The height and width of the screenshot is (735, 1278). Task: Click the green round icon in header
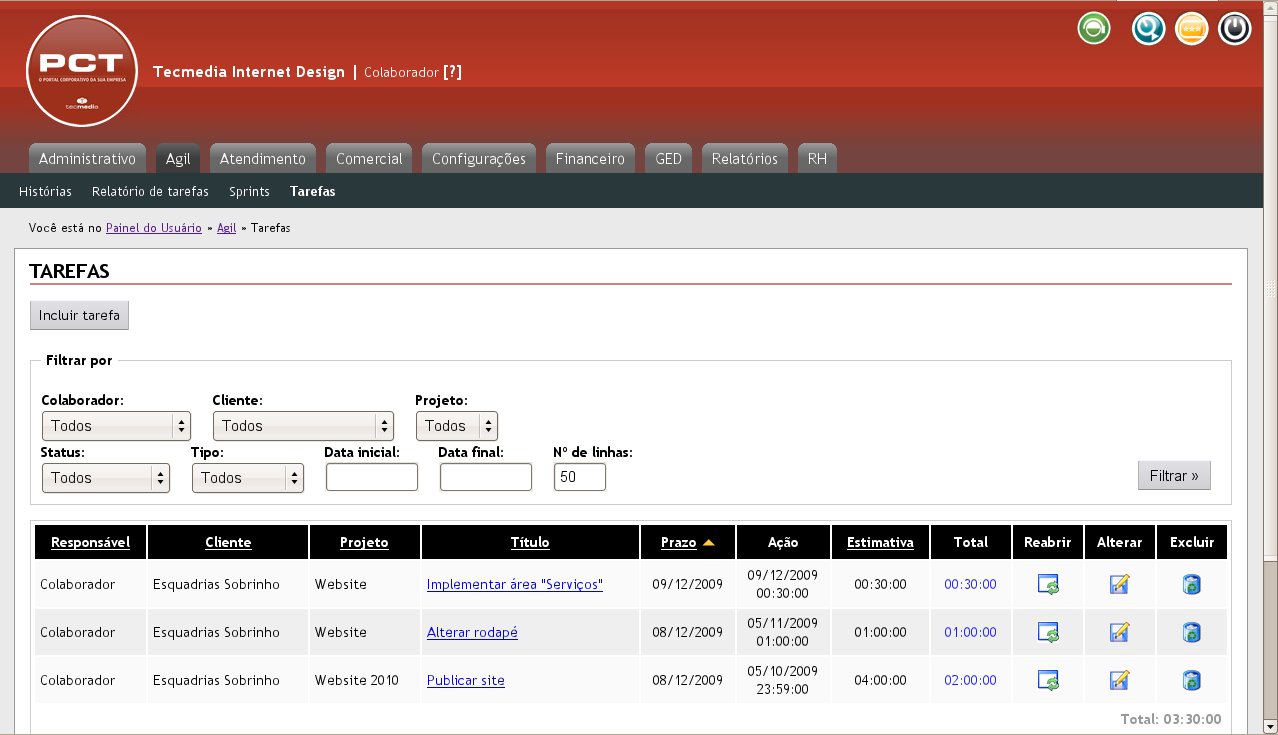[1094, 28]
